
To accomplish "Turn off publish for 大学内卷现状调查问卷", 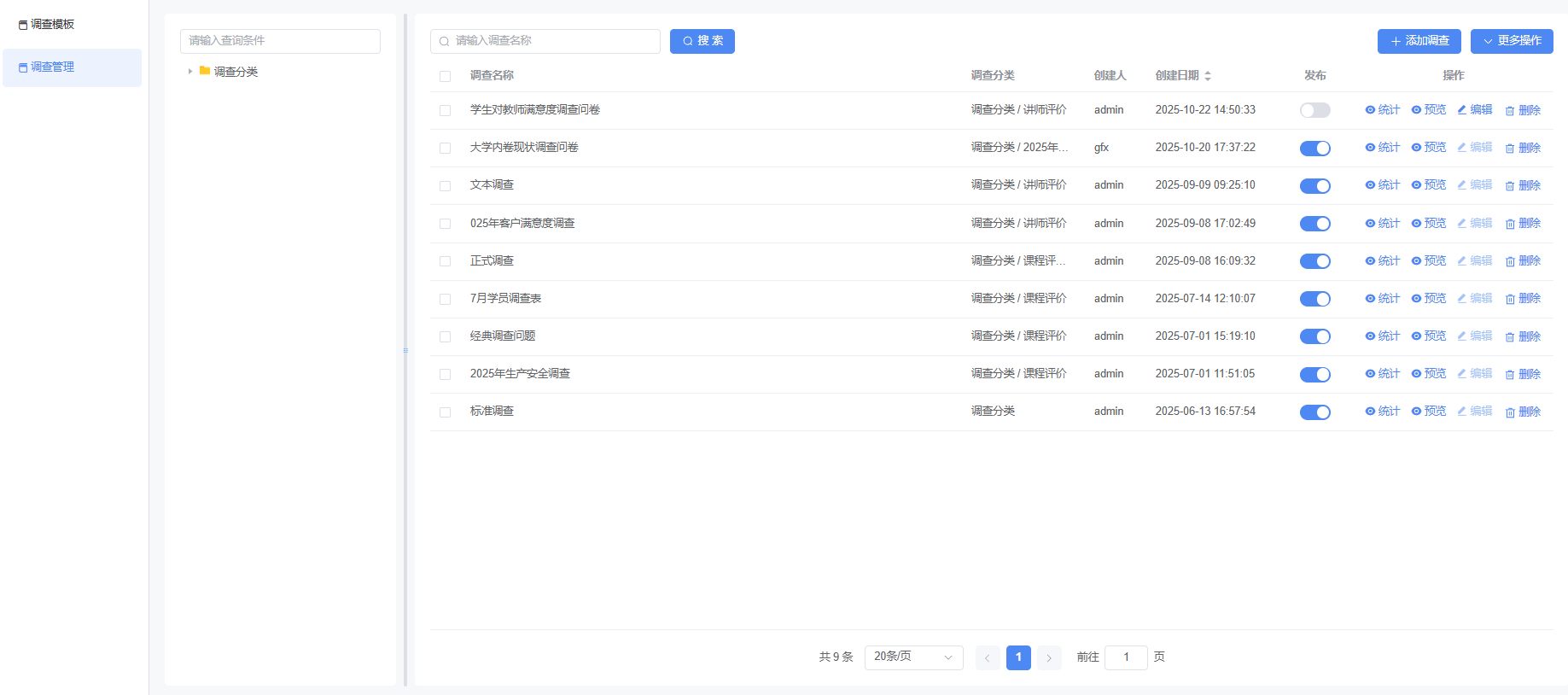I will pos(1314,148).
